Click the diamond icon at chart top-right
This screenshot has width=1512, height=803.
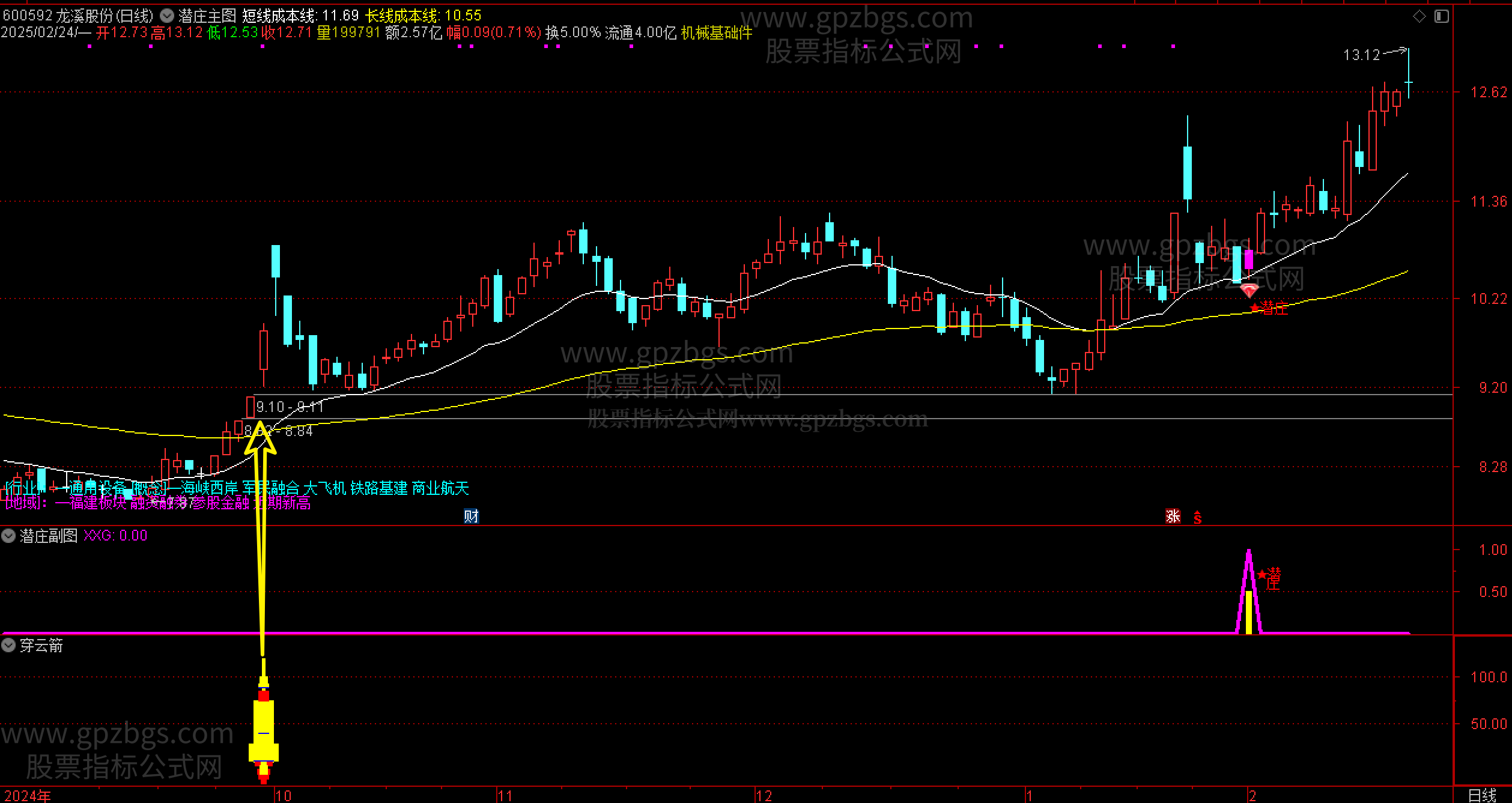click(1419, 16)
